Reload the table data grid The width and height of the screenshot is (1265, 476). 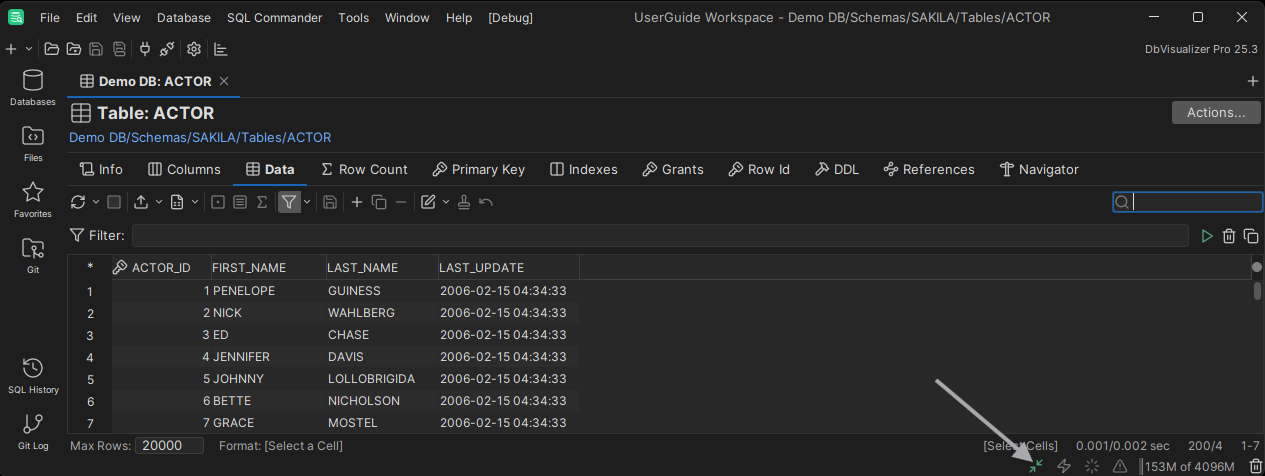pyautogui.click(x=78, y=202)
